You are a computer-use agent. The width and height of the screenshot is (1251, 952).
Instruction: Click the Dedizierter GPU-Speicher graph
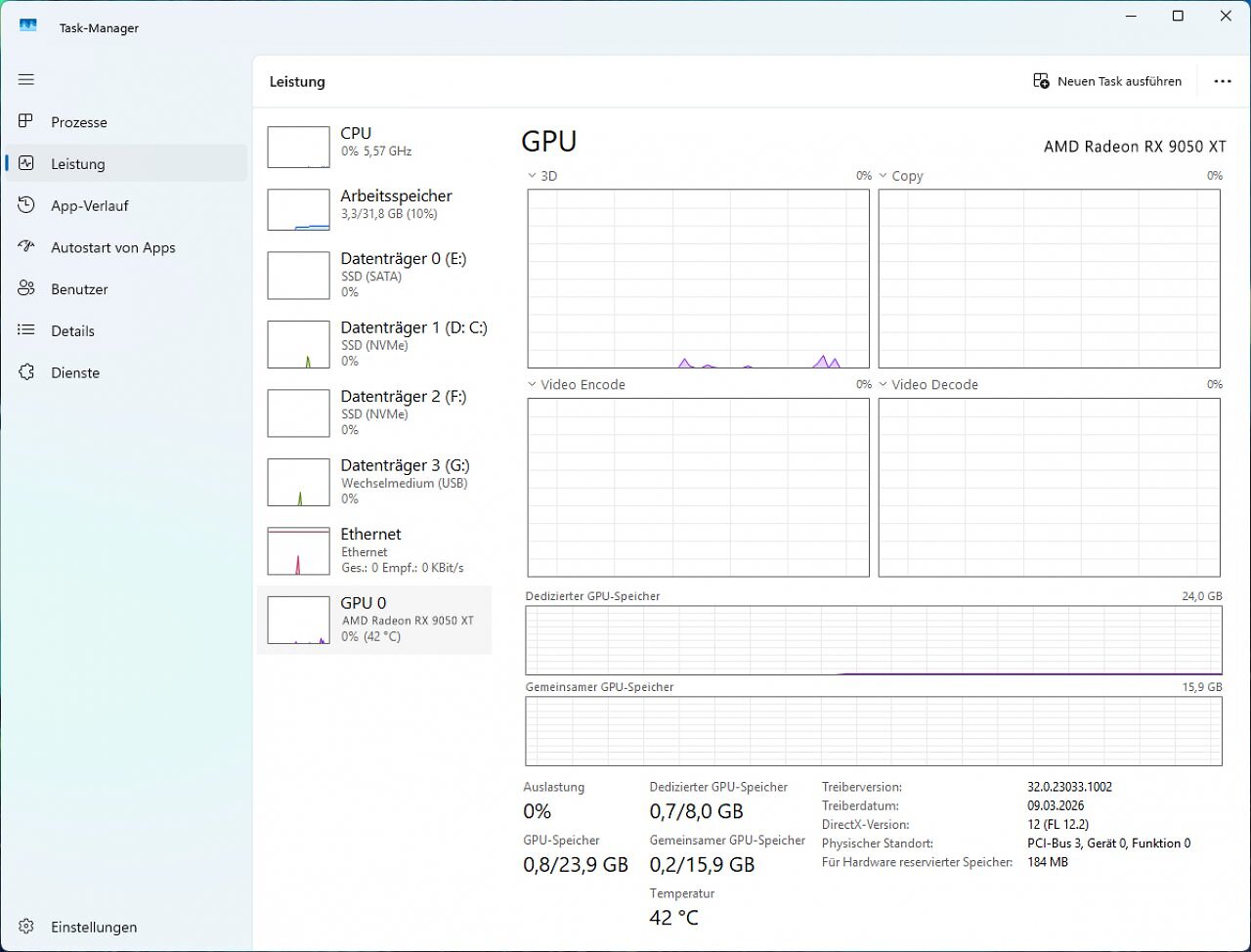(x=874, y=640)
